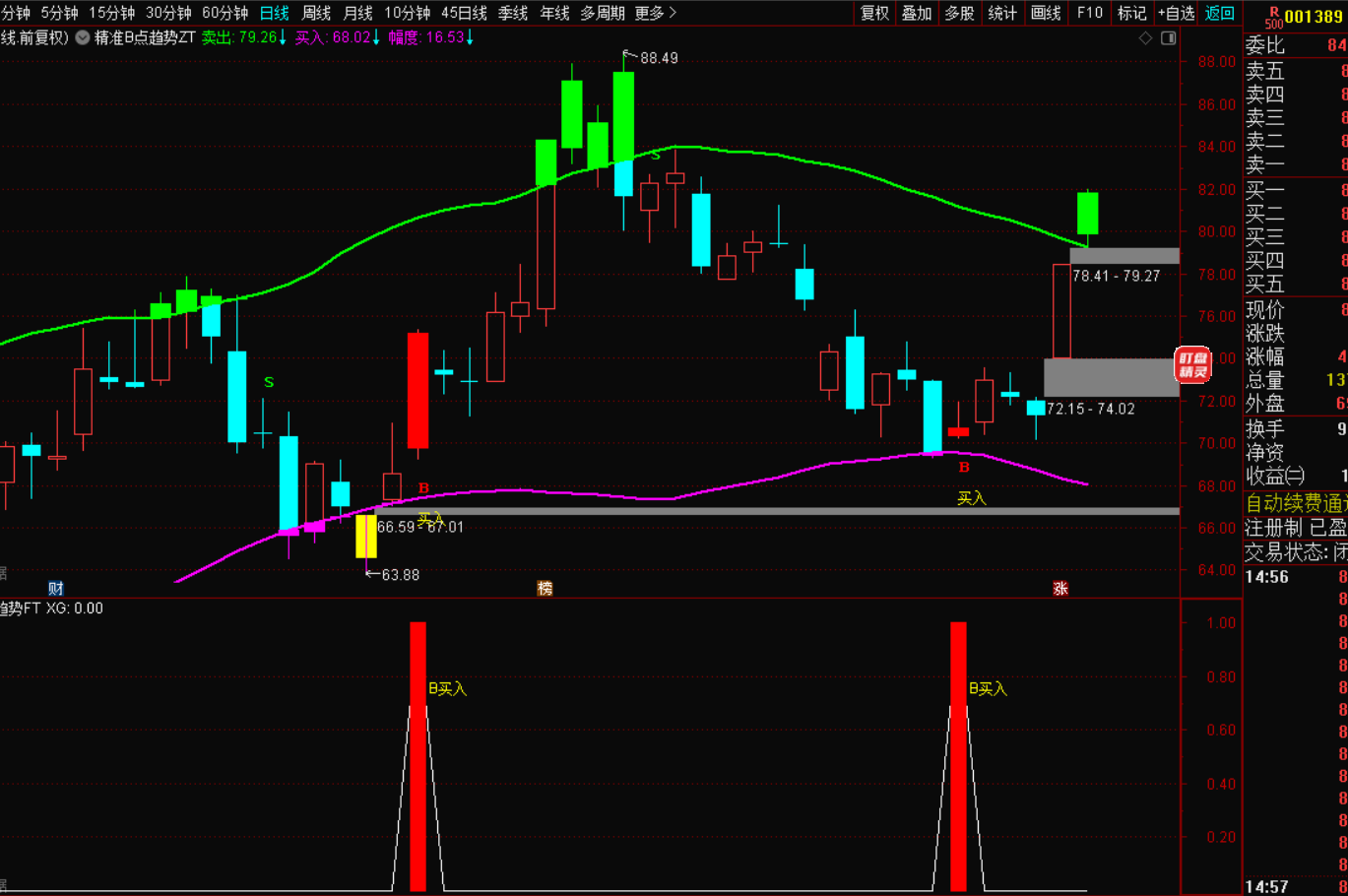This screenshot has width=1348, height=896.
Task: Open the 画线 drawing tools
Action: point(1046,13)
